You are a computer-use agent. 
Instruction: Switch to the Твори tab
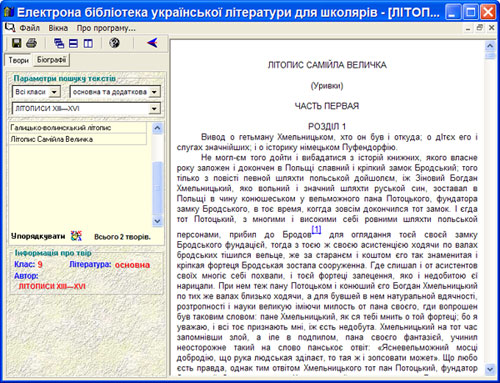[19, 60]
